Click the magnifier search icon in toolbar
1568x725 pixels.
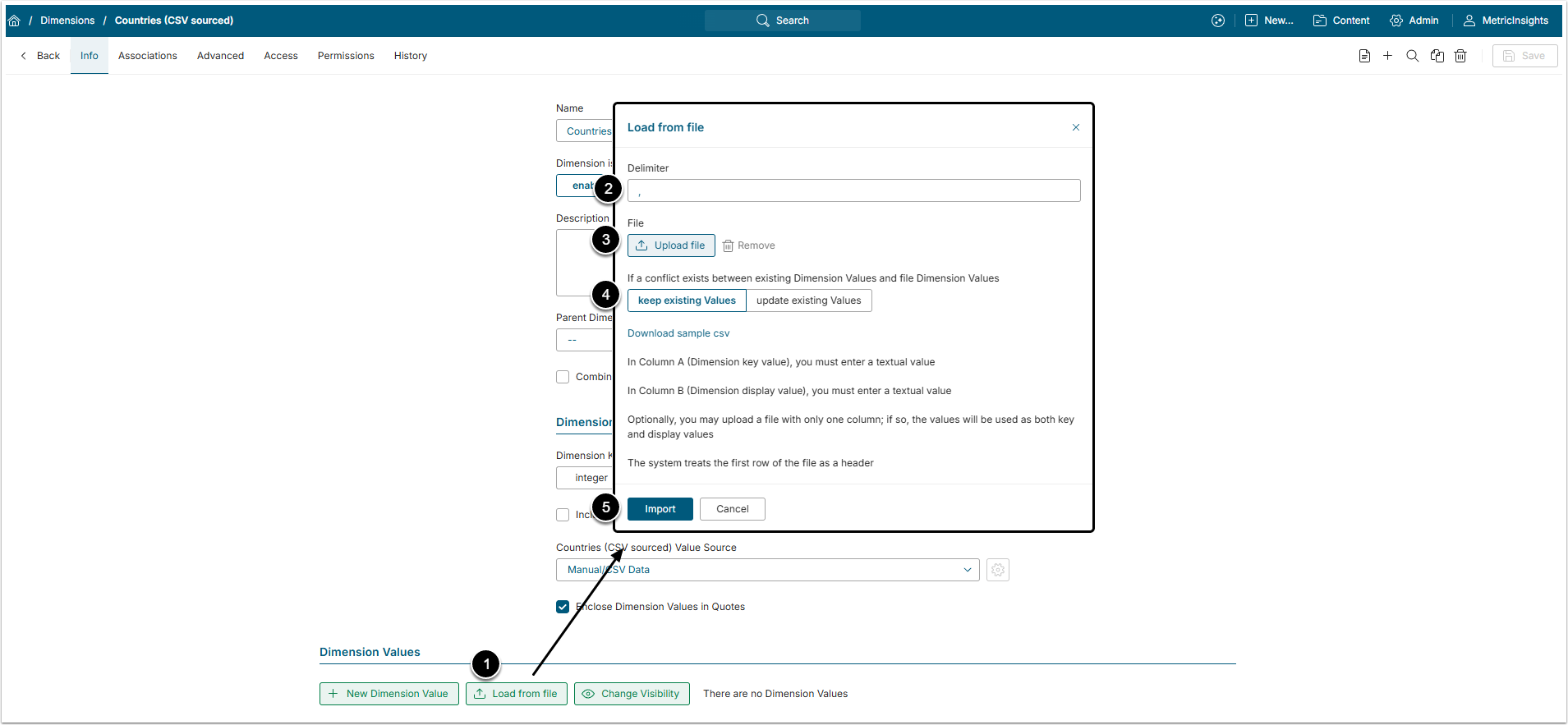click(1413, 56)
